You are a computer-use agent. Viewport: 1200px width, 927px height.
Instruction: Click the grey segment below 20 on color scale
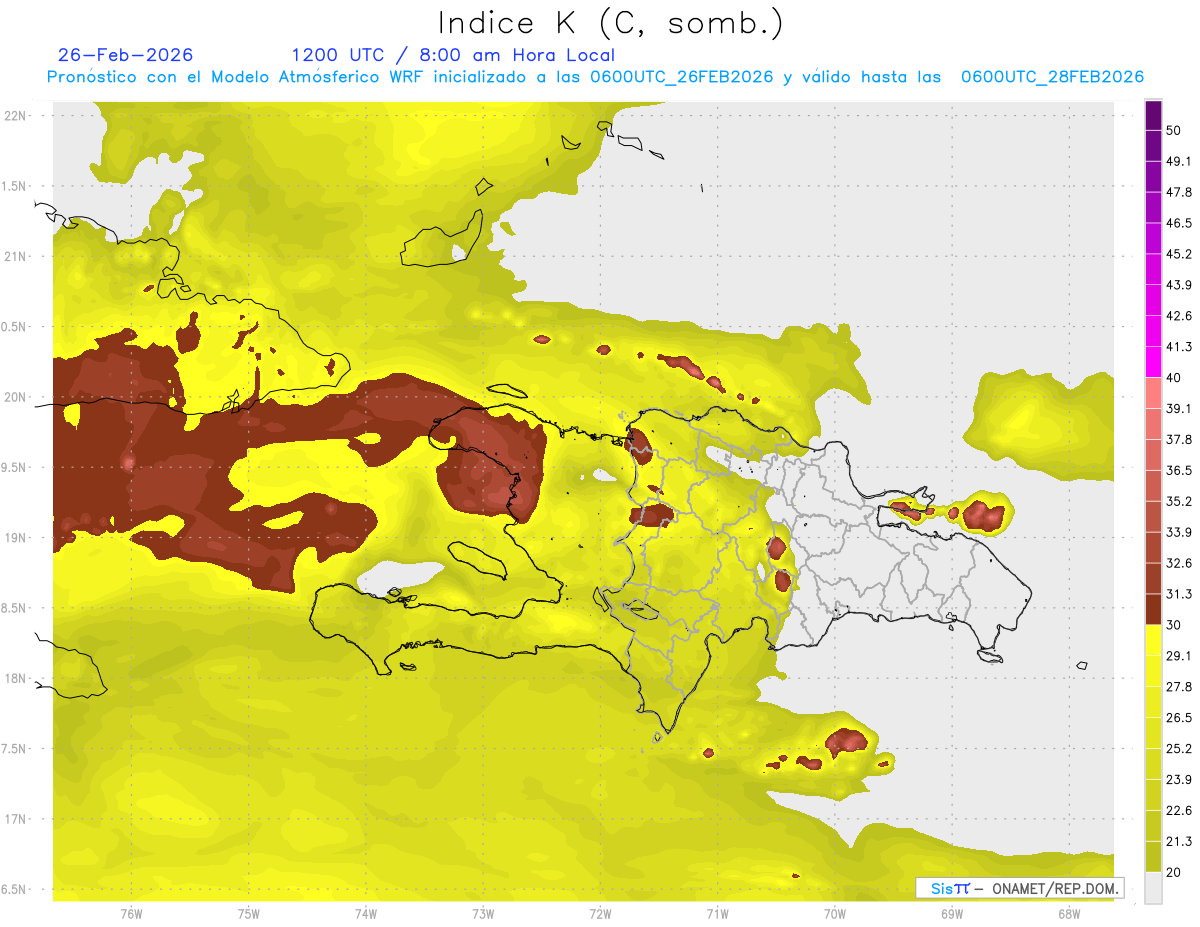[1154, 887]
